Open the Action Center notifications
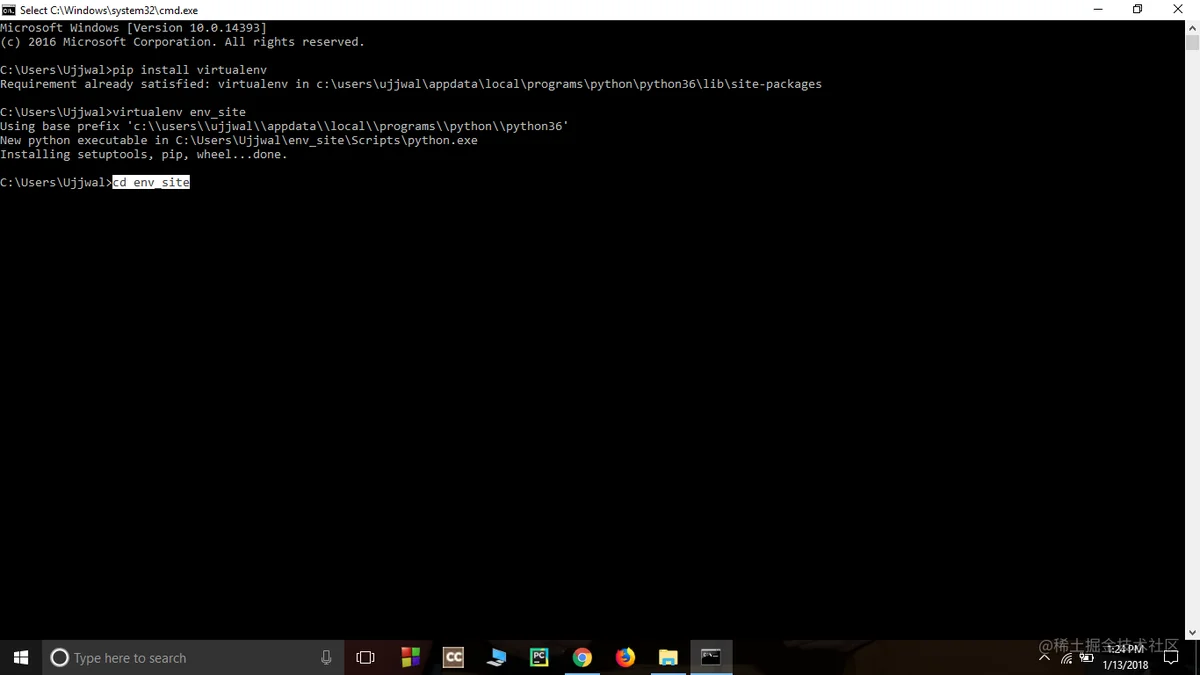 coord(1171,657)
